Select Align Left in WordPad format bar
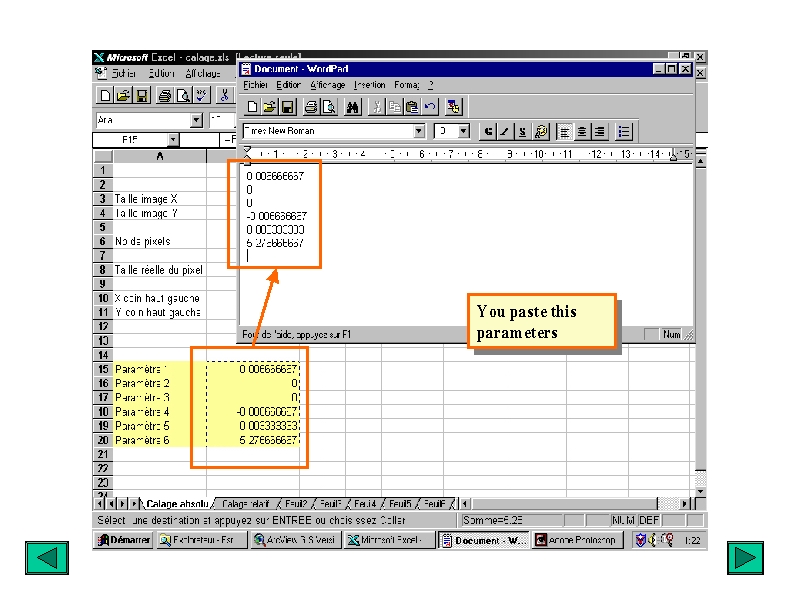This screenshot has height=600, width=800. (564, 132)
